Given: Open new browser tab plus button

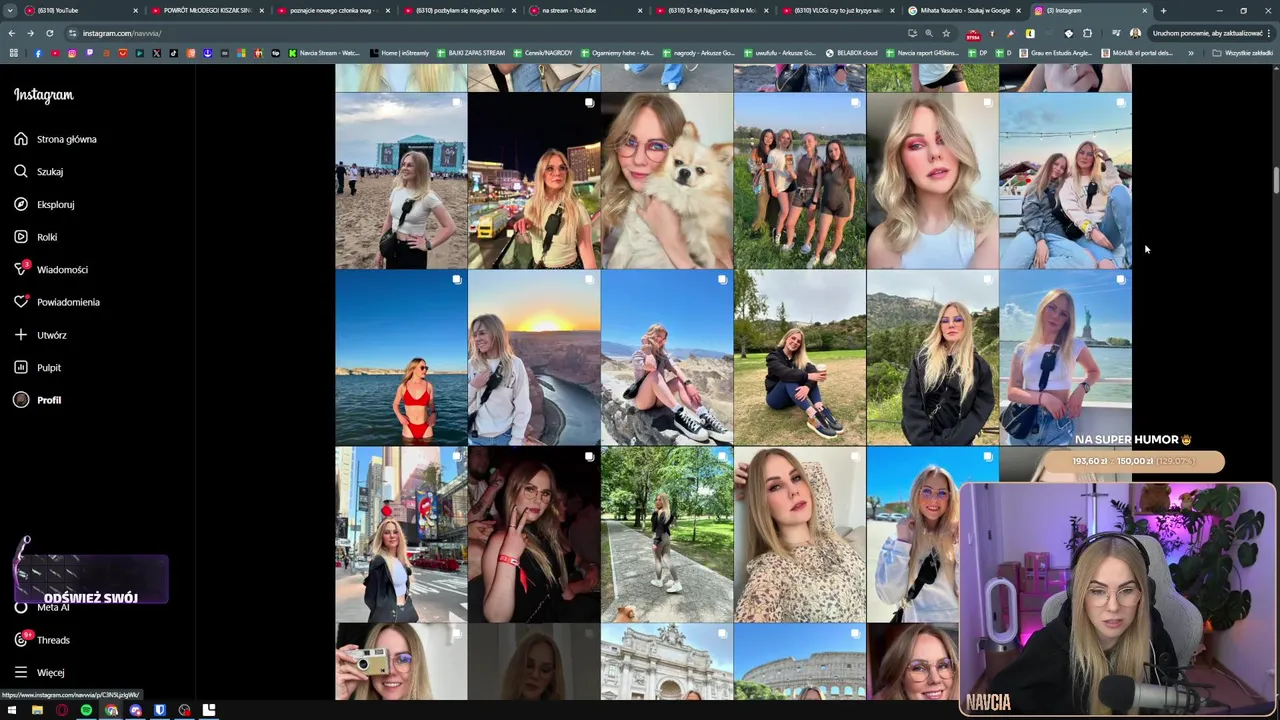Looking at the screenshot, I should pos(1163,10).
